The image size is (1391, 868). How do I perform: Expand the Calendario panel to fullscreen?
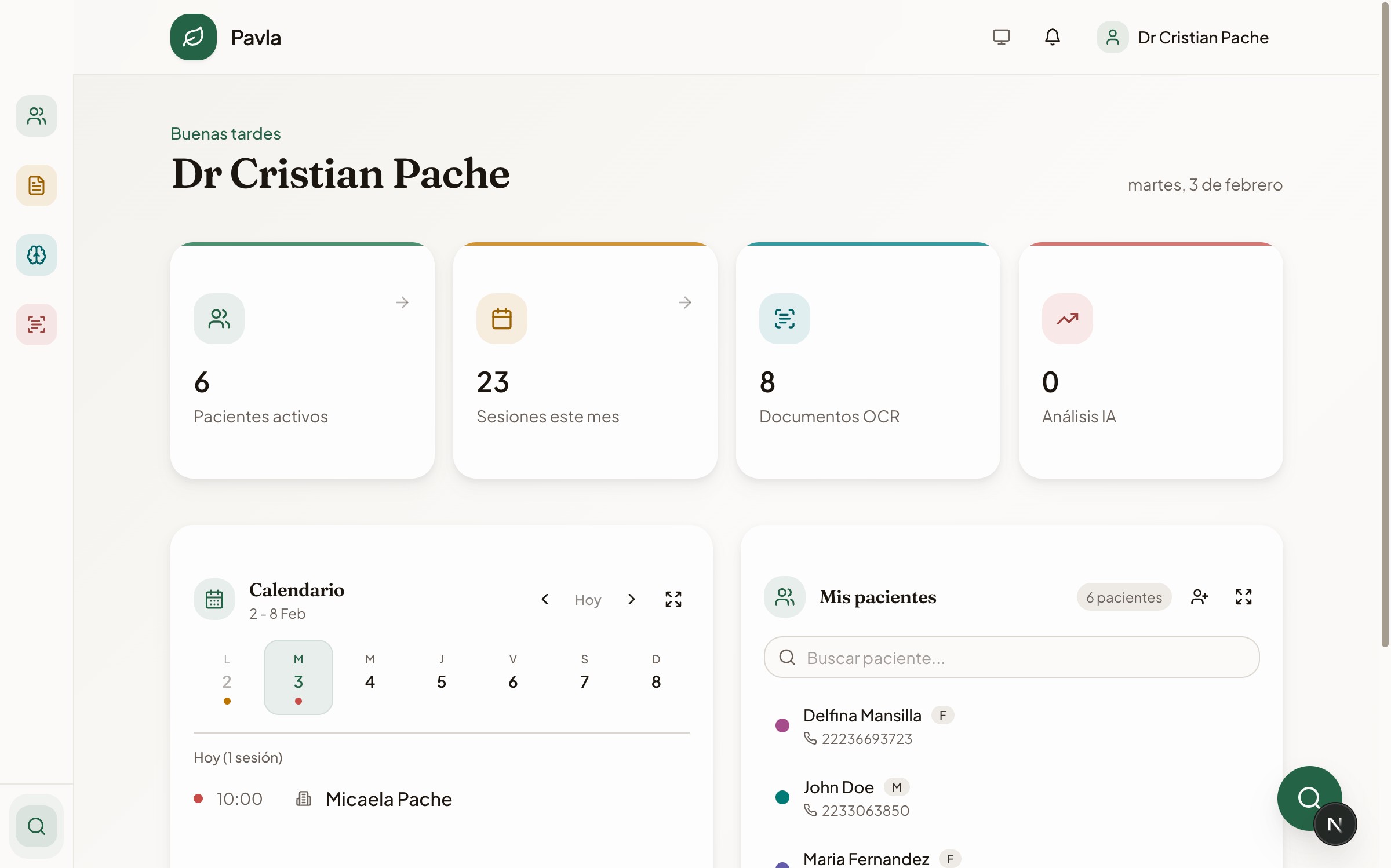pos(673,599)
